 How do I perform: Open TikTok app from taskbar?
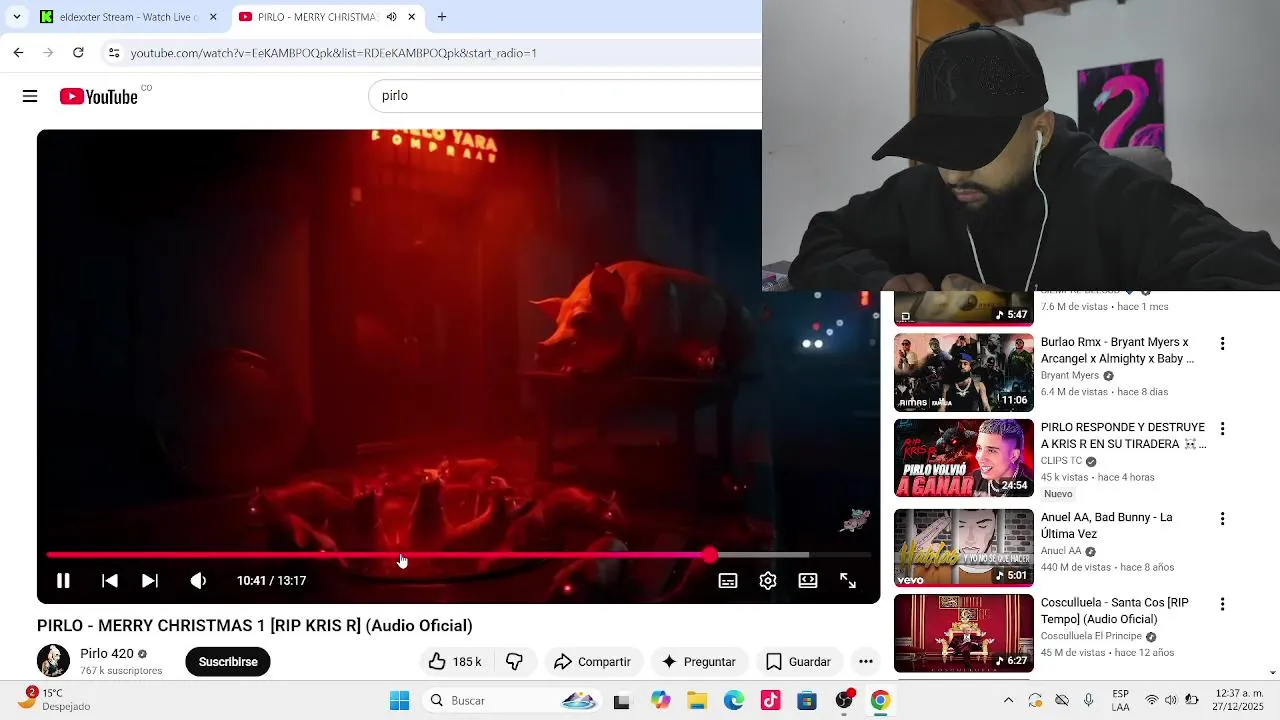[770, 700]
